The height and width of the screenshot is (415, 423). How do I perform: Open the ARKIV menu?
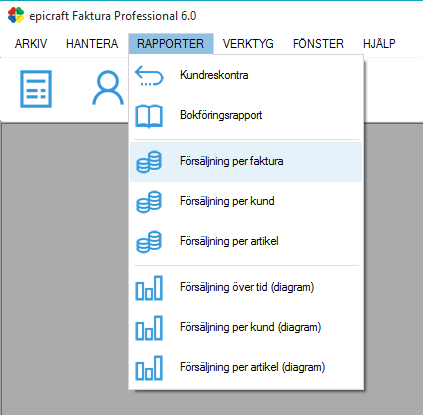click(x=31, y=44)
